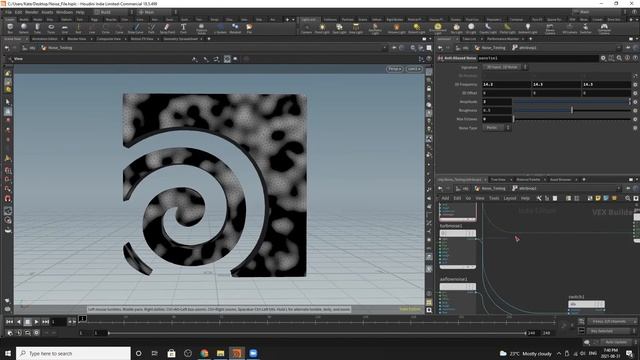Screen dimensions: 640x360
Task: Select the turbnoise1 node
Action: (458, 233)
